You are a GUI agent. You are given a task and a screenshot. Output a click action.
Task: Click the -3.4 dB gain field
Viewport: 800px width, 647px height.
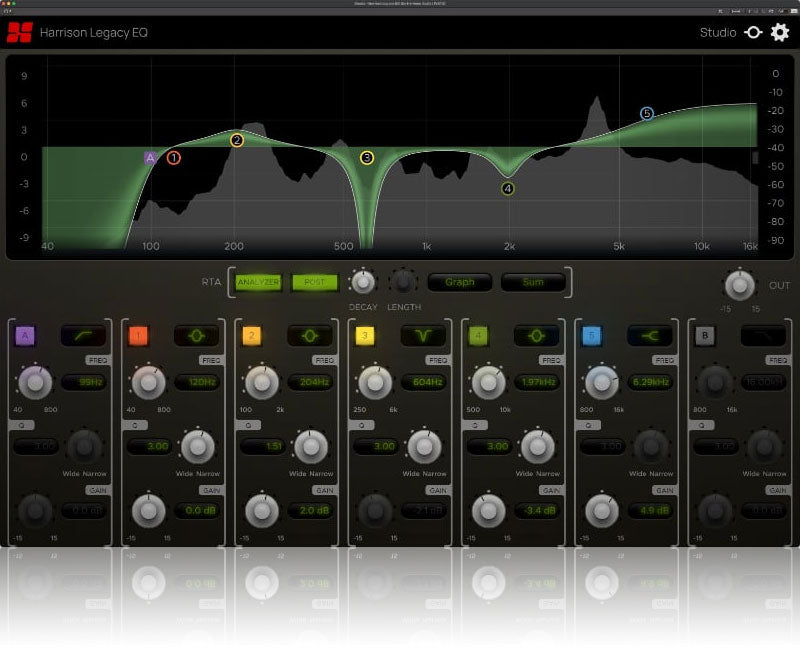(537, 510)
